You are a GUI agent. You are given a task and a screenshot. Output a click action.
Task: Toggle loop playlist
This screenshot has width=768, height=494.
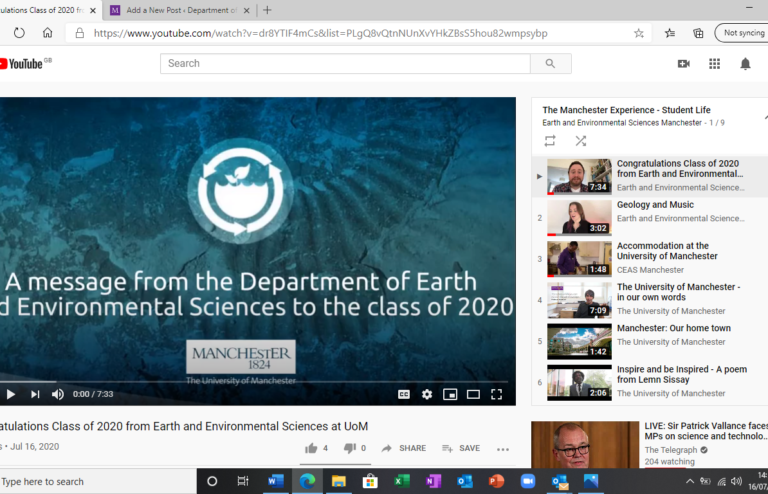[550, 141]
